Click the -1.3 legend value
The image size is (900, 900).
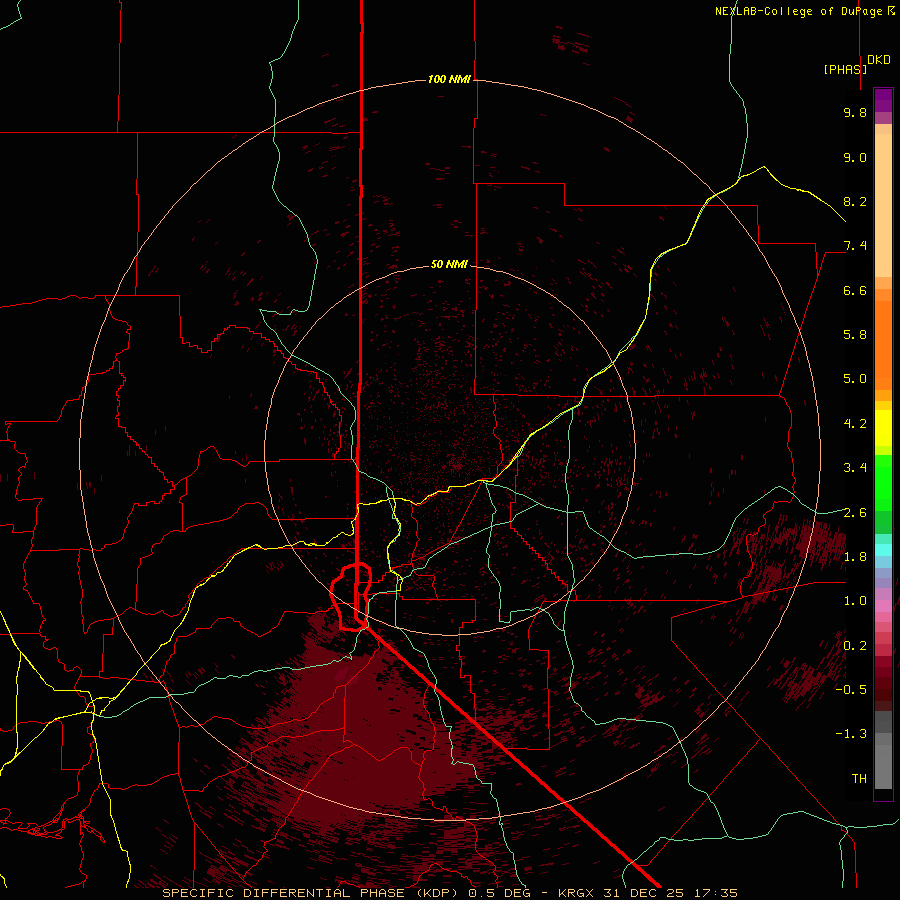point(851,734)
